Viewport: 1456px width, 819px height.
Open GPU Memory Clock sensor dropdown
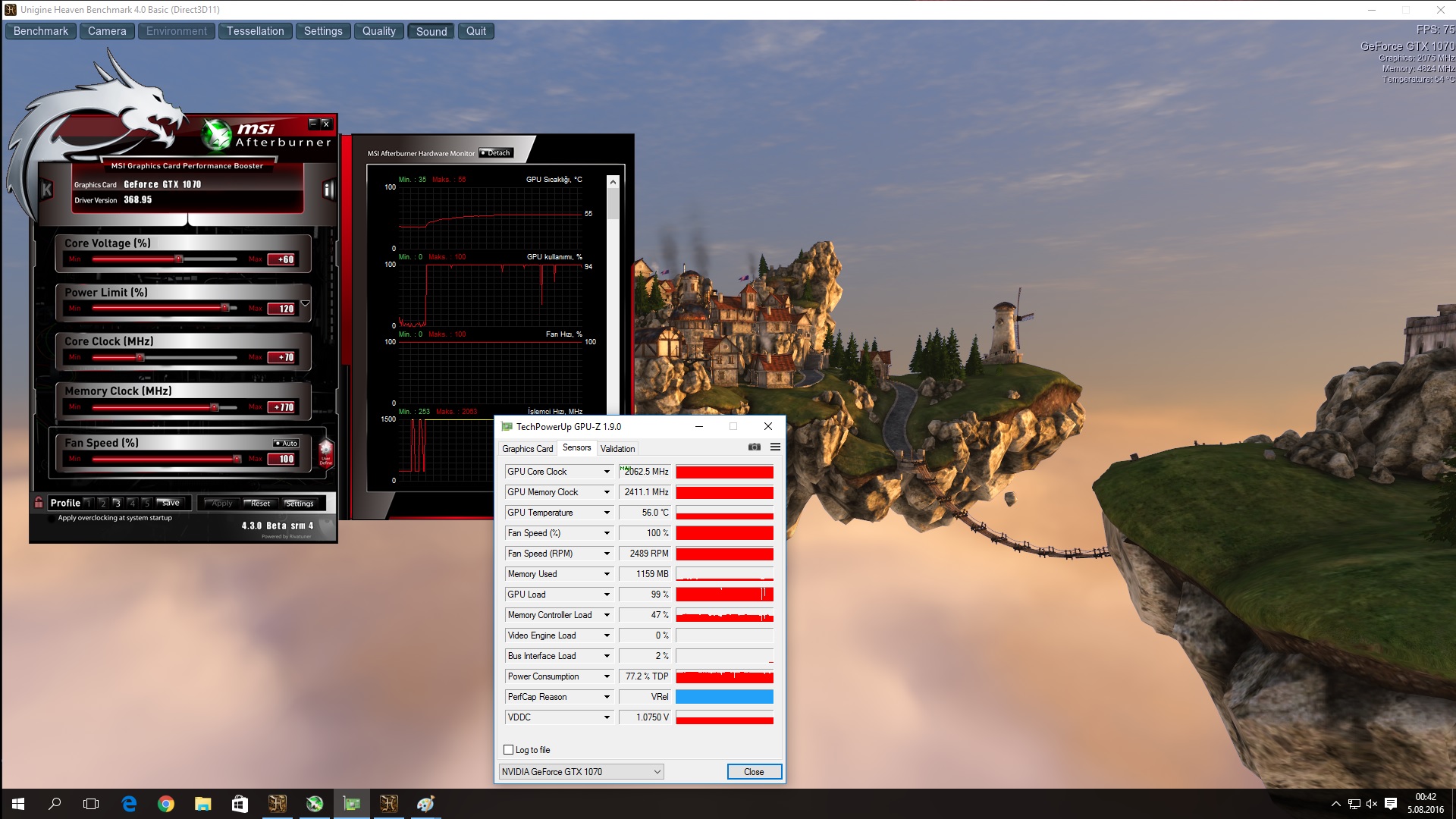pyautogui.click(x=607, y=492)
